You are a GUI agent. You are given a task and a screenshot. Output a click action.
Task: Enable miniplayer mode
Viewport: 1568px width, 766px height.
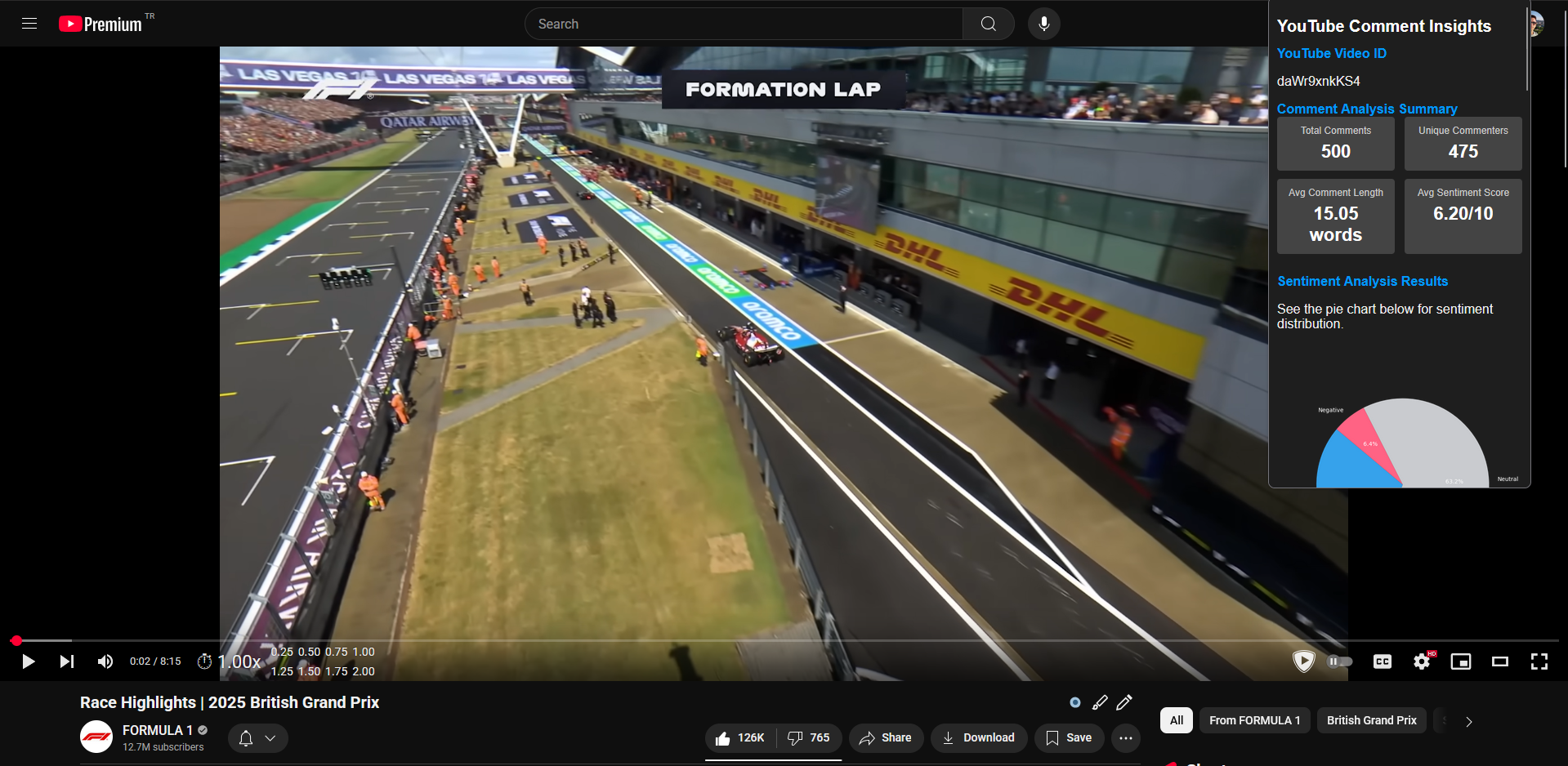[1461, 661]
